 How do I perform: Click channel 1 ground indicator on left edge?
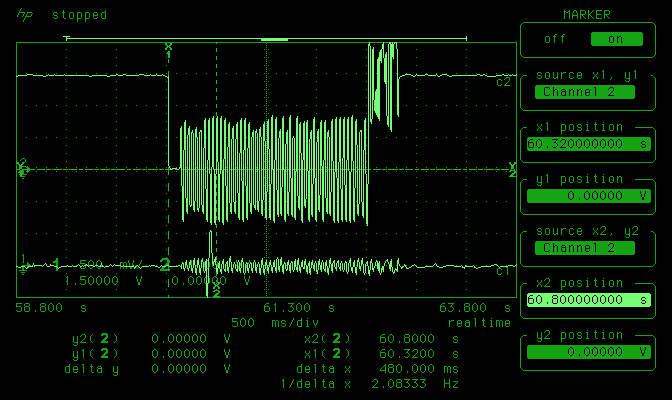point(24,264)
